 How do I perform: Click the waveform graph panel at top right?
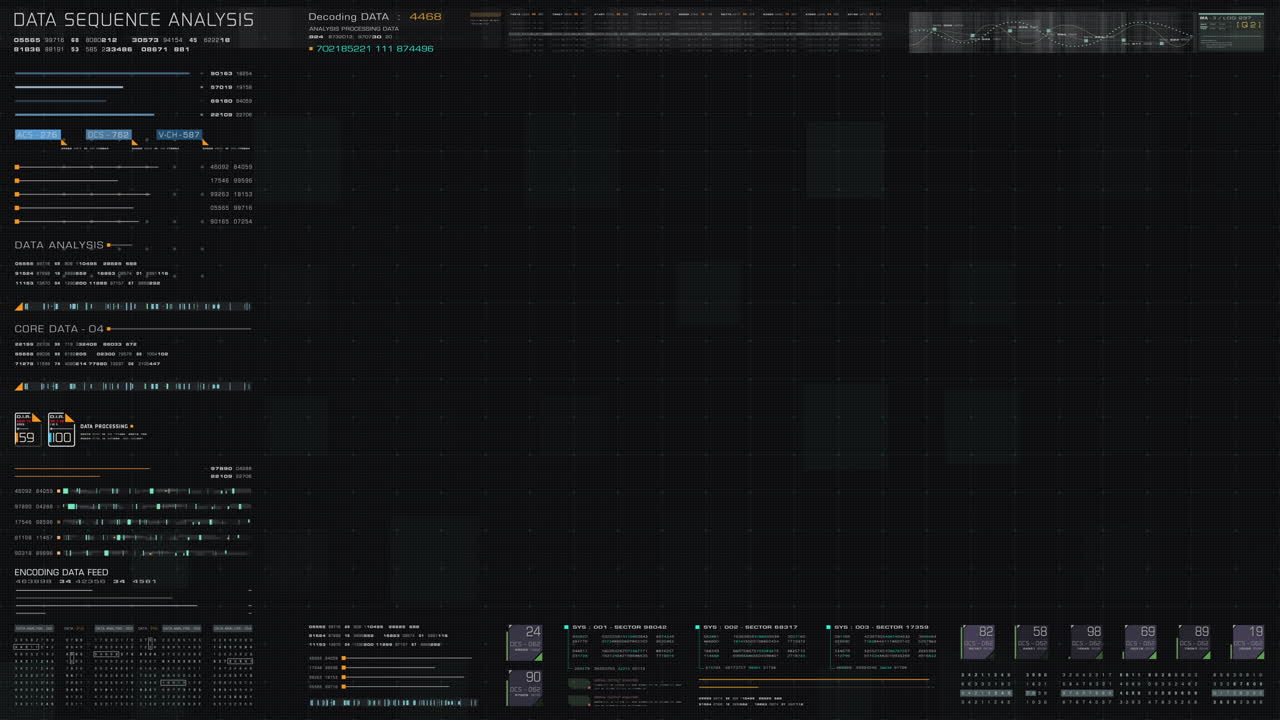[x=1051, y=32]
